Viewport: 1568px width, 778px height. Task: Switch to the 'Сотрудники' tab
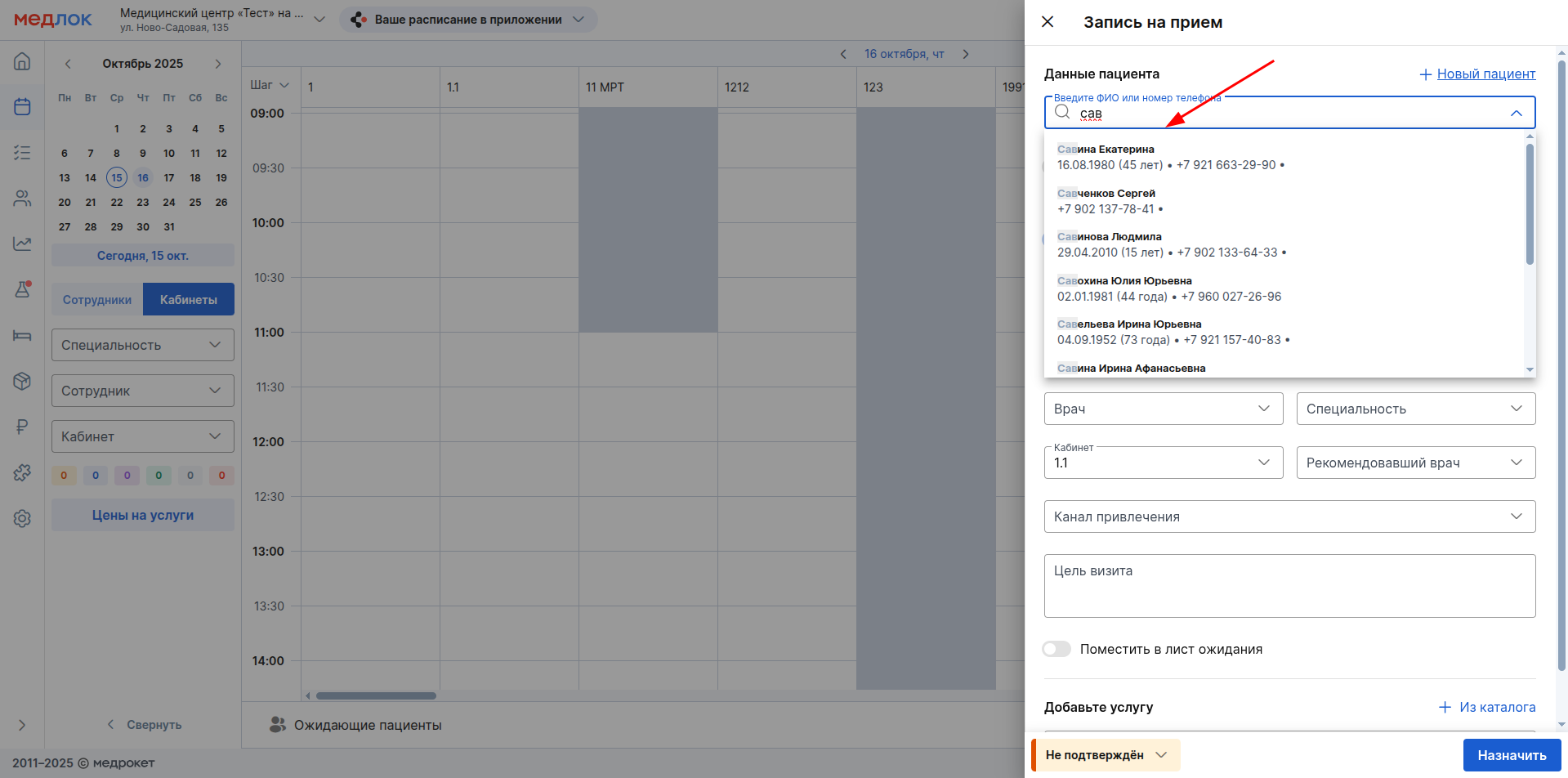pos(97,300)
